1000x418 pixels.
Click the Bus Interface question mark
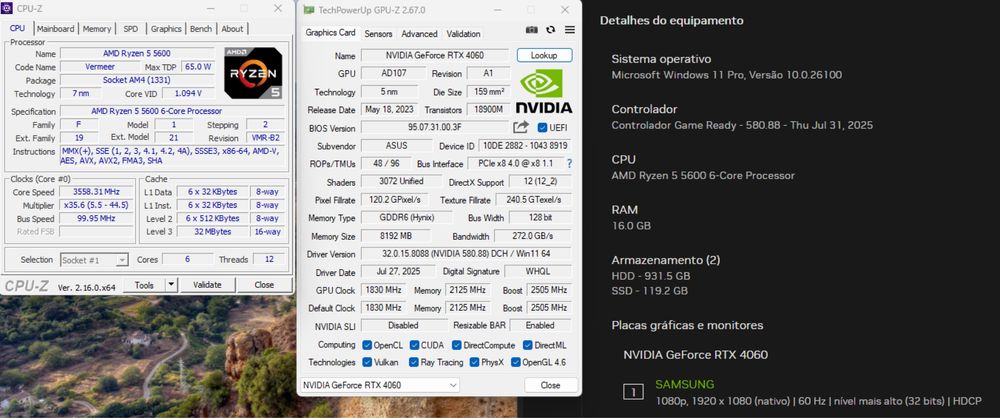click(569, 163)
